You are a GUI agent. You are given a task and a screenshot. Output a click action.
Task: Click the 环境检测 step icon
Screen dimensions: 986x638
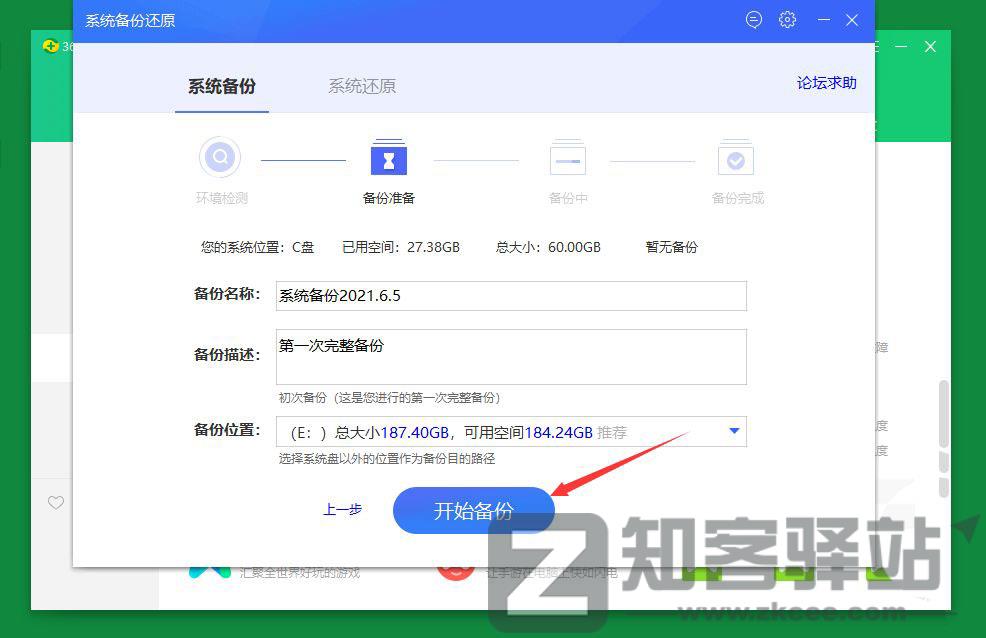pyautogui.click(x=220, y=157)
